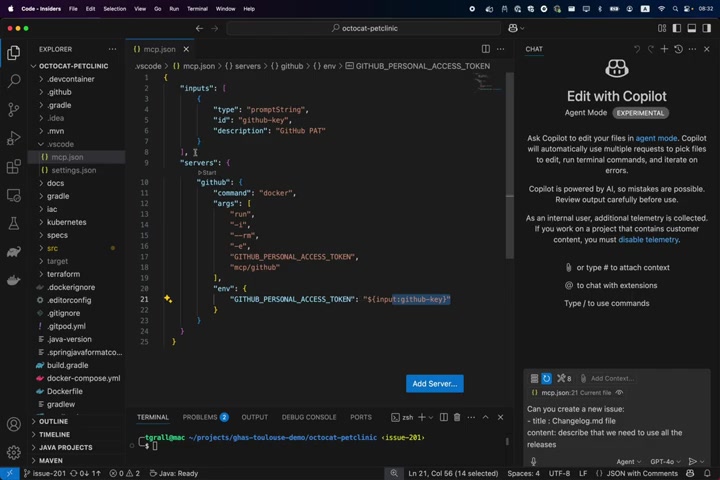Open the Gradle elephant view

13,252
